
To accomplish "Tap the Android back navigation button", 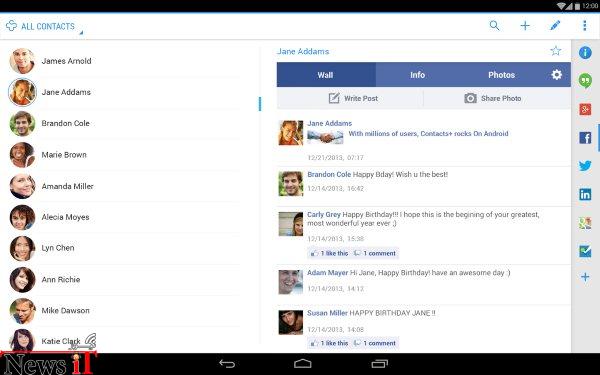I will point(227,364).
